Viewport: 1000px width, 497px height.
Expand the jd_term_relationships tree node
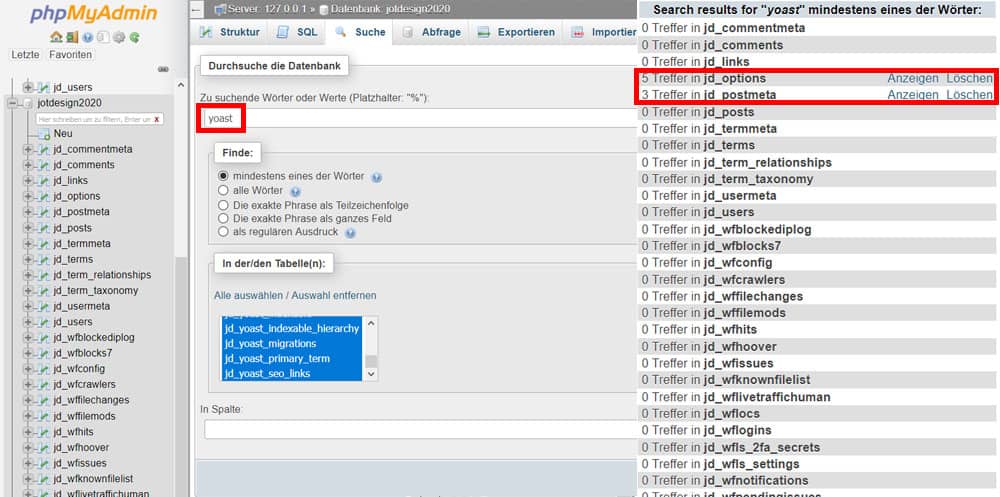(27, 275)
